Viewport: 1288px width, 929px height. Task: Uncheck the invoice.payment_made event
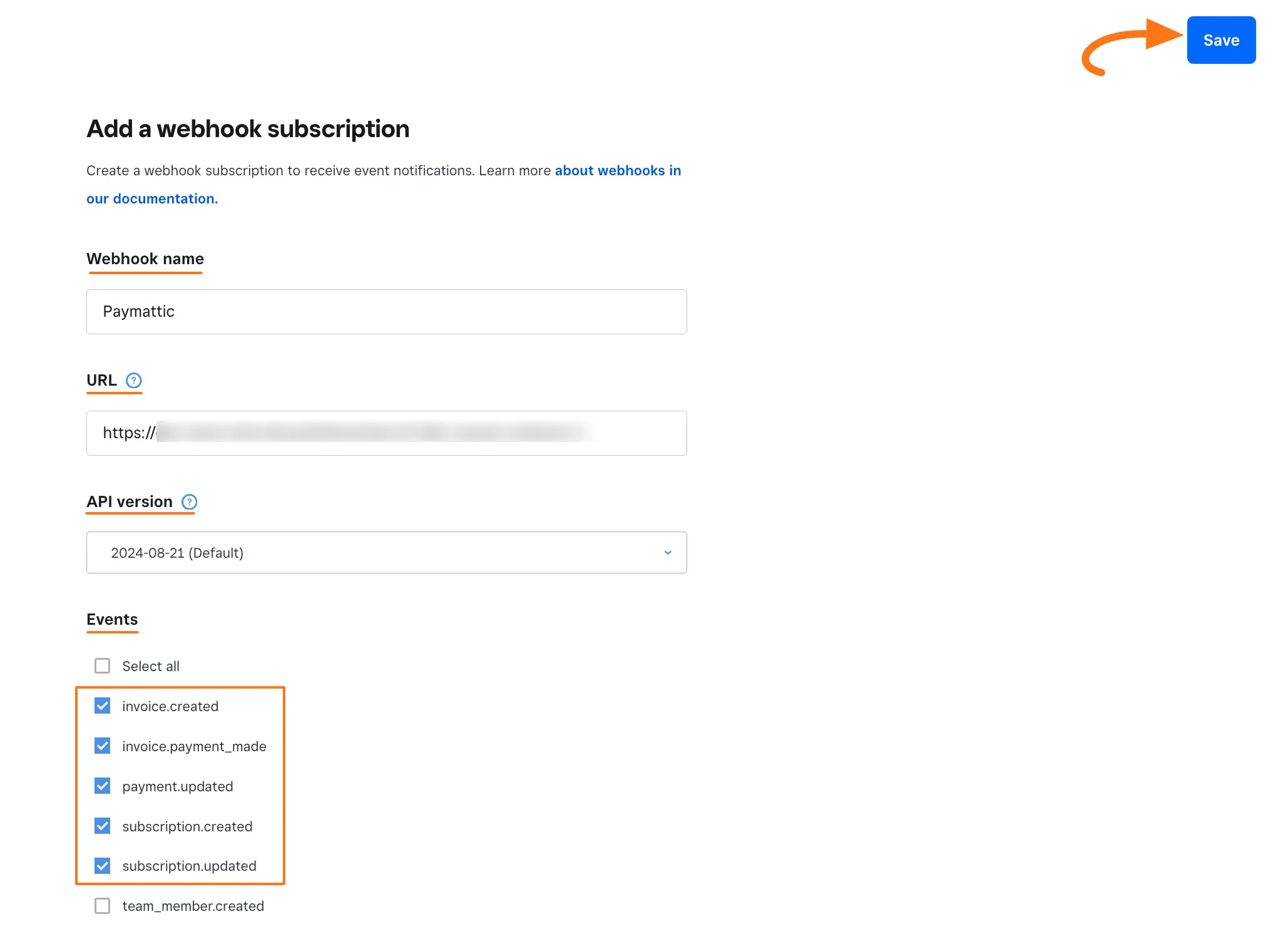pos(102,746)
